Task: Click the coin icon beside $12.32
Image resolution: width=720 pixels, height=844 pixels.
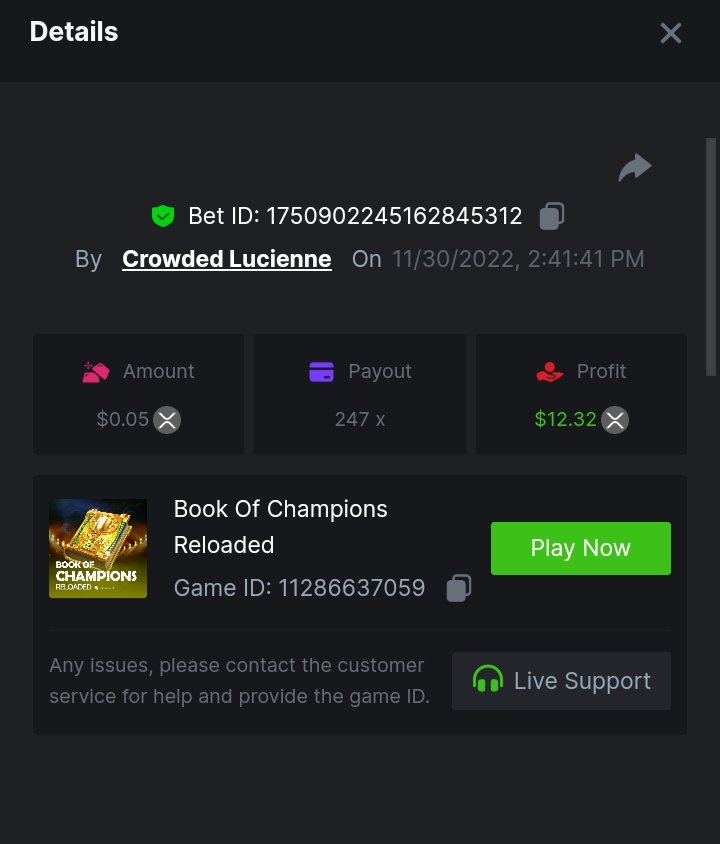Action: point(615,420)
